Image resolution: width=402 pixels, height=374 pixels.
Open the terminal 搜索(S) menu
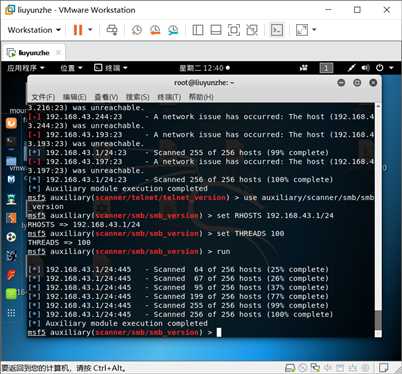point(138,97)
